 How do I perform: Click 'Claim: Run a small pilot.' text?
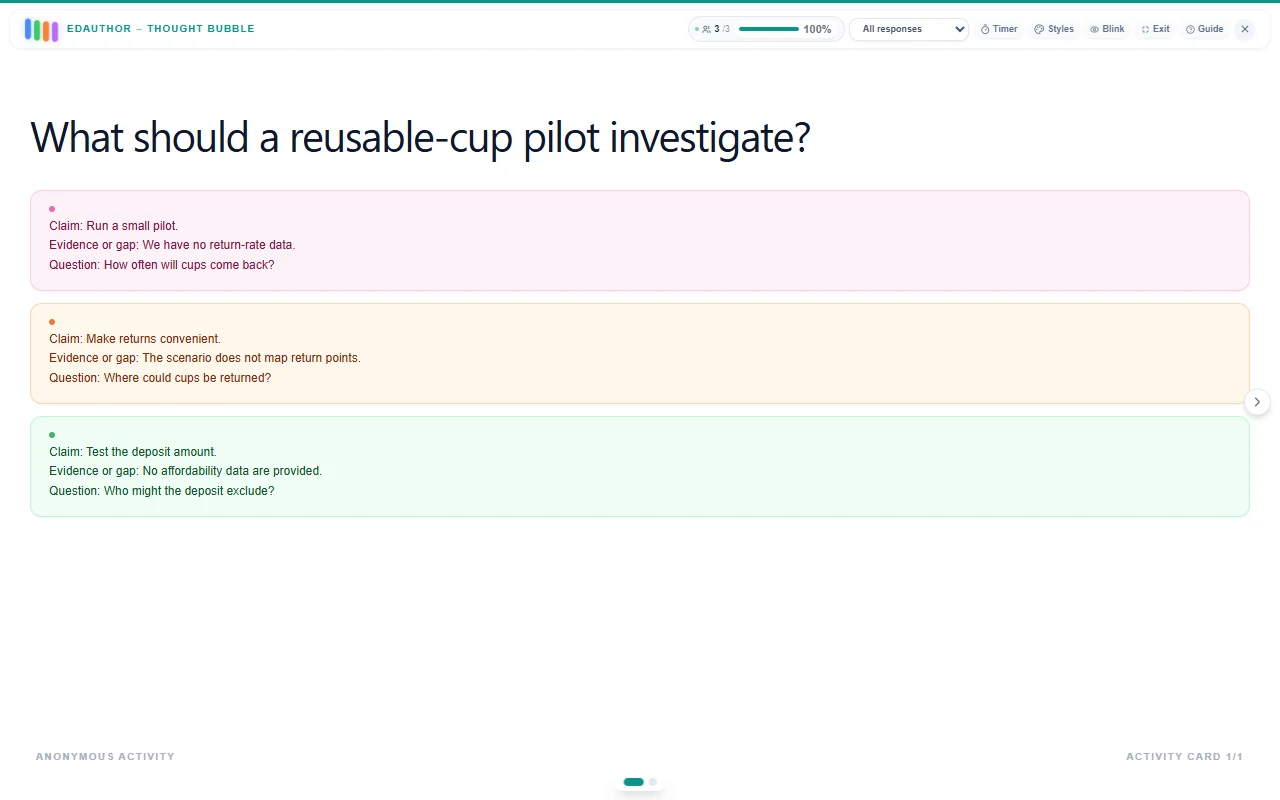pyautogui.click(x=114, y=226)
